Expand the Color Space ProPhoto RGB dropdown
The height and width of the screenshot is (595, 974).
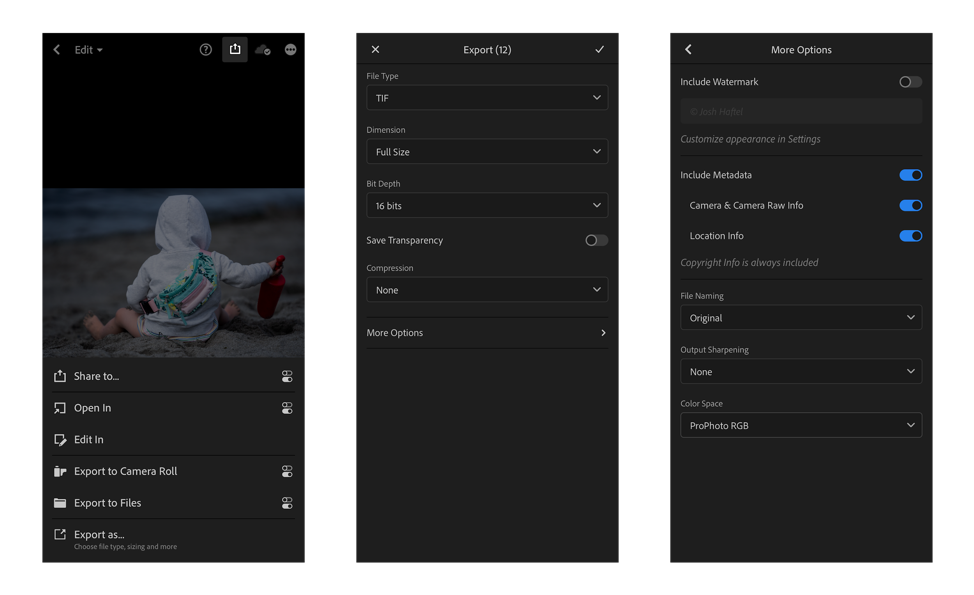tap(801, 426)
